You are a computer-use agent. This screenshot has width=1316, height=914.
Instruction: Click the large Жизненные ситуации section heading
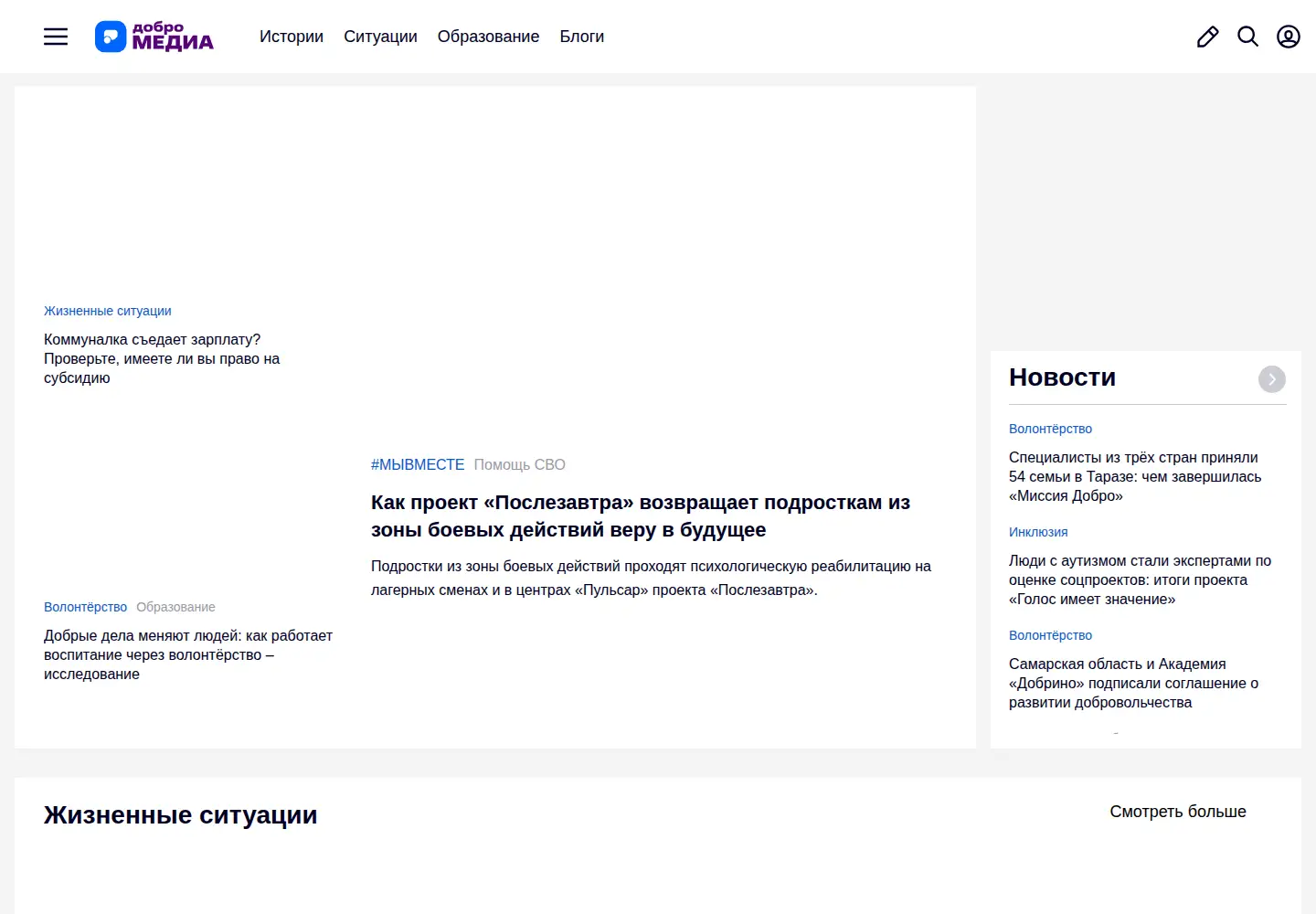click(181, 814)
